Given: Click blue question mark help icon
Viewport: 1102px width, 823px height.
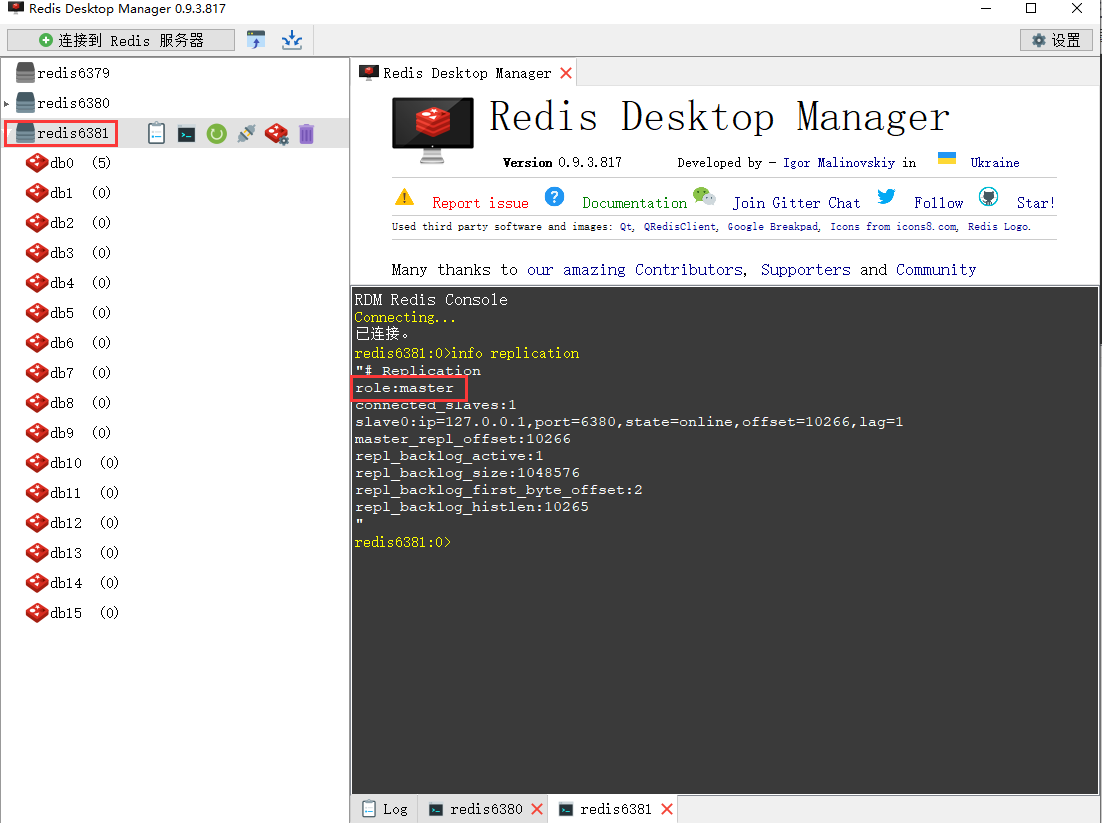Looking at the screenshot, I should click(555, 197).
